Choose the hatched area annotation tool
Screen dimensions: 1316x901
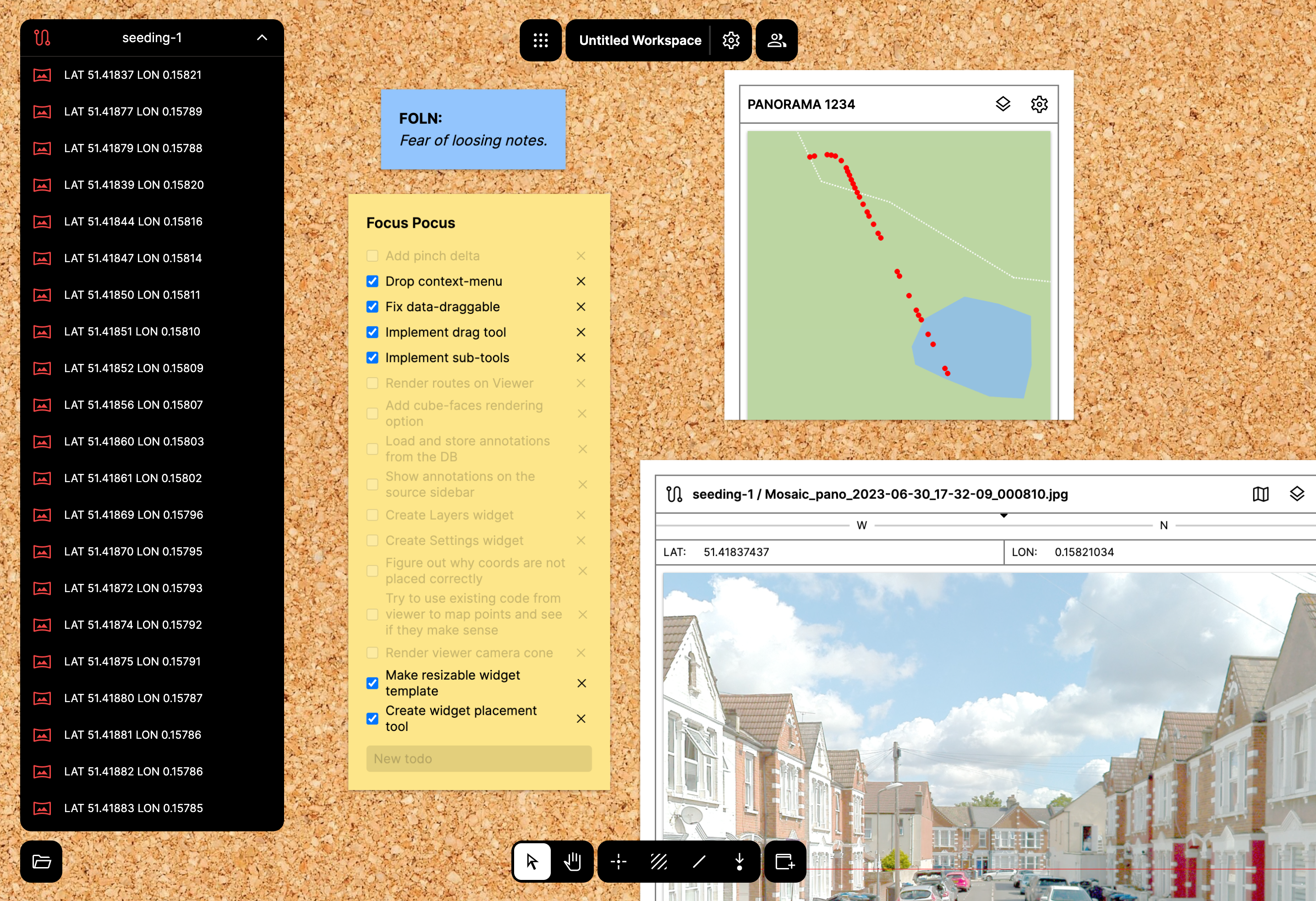click(x=658, y=862)
